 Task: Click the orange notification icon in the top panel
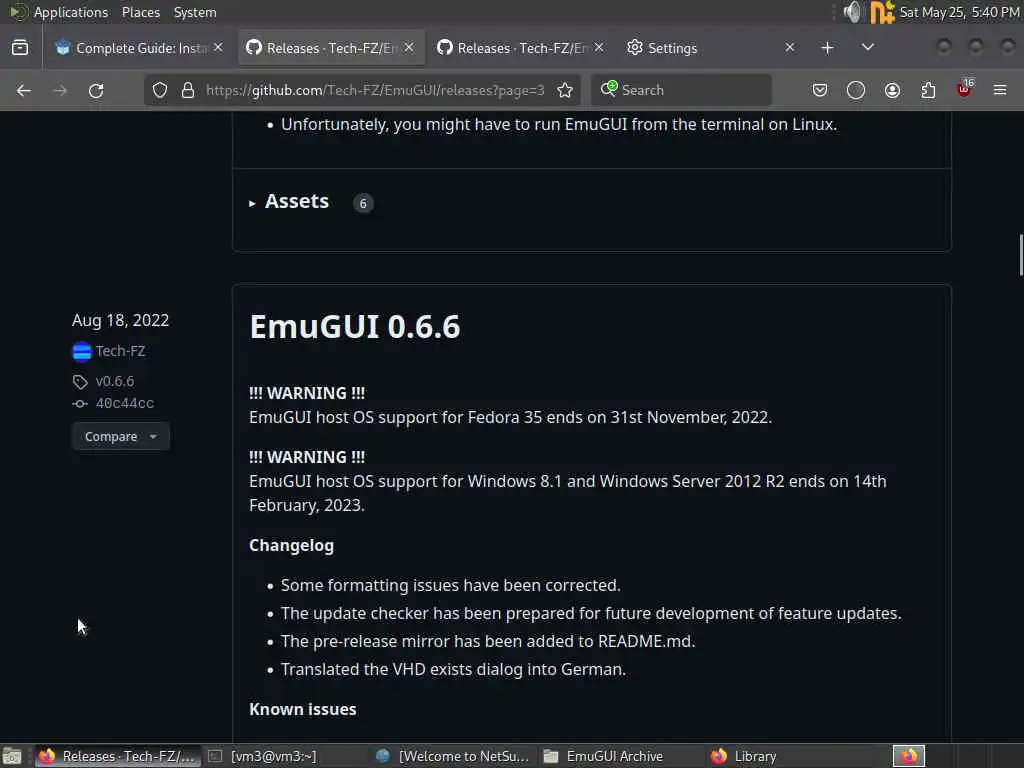(x=882, y=12)
